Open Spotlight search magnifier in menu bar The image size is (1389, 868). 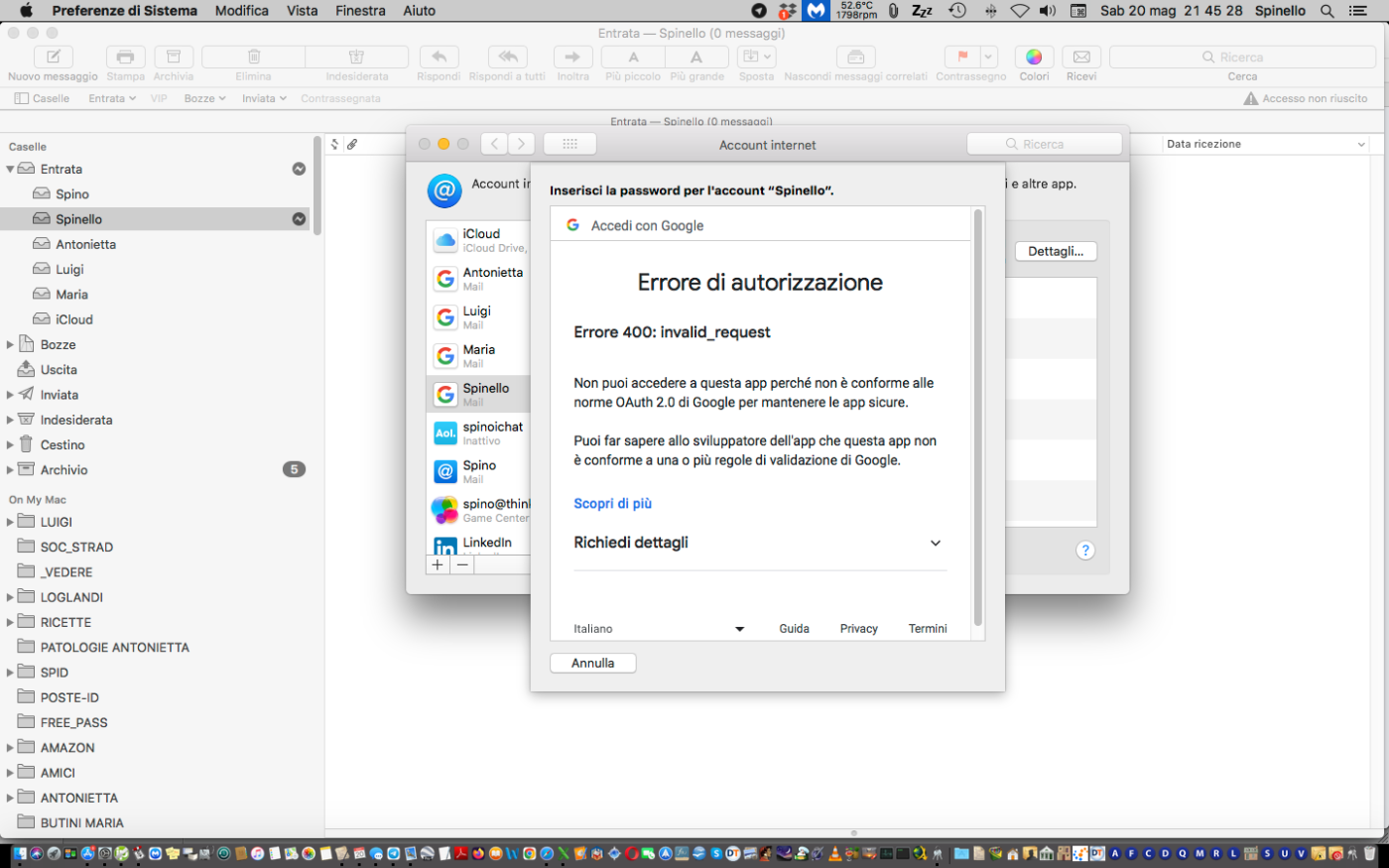[x=1326, y=11]
